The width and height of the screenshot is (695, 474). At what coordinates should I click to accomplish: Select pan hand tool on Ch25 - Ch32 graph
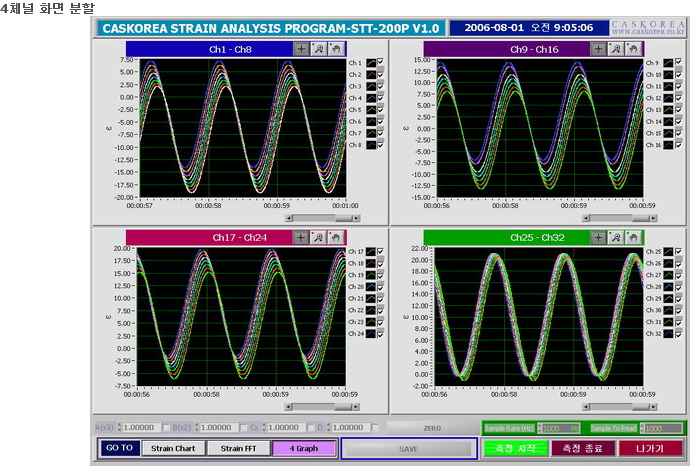tap(633, 238)
